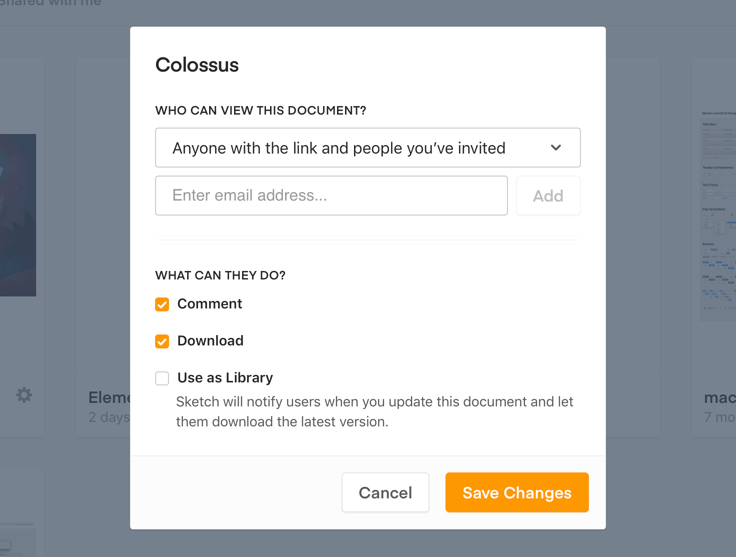Open the document visibility dropdown
The image size is (736, 557).
367,148
